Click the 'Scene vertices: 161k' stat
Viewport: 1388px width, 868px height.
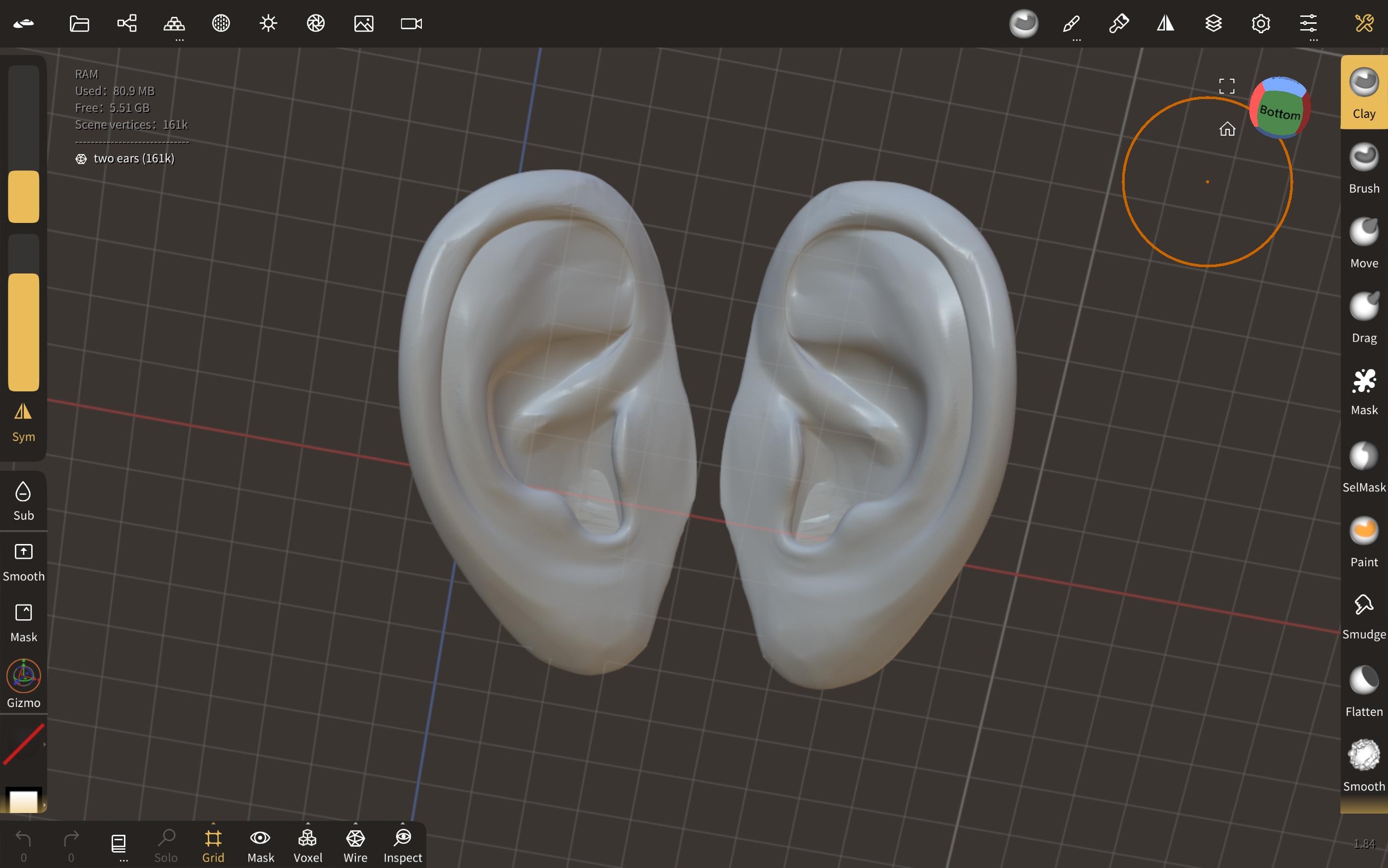click(131, 124)
